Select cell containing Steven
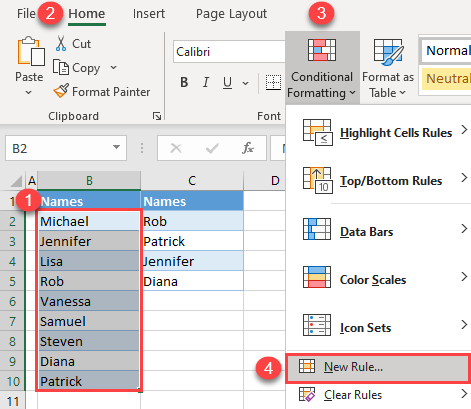Image resolution: width=471 pixels, height=409 pixels. pyautogui.click(x=89, y=341)
